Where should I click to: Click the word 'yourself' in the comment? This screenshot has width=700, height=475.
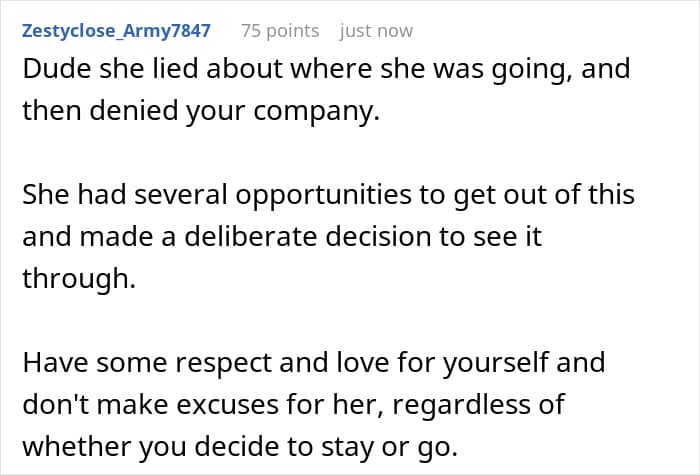coord(496,364)
